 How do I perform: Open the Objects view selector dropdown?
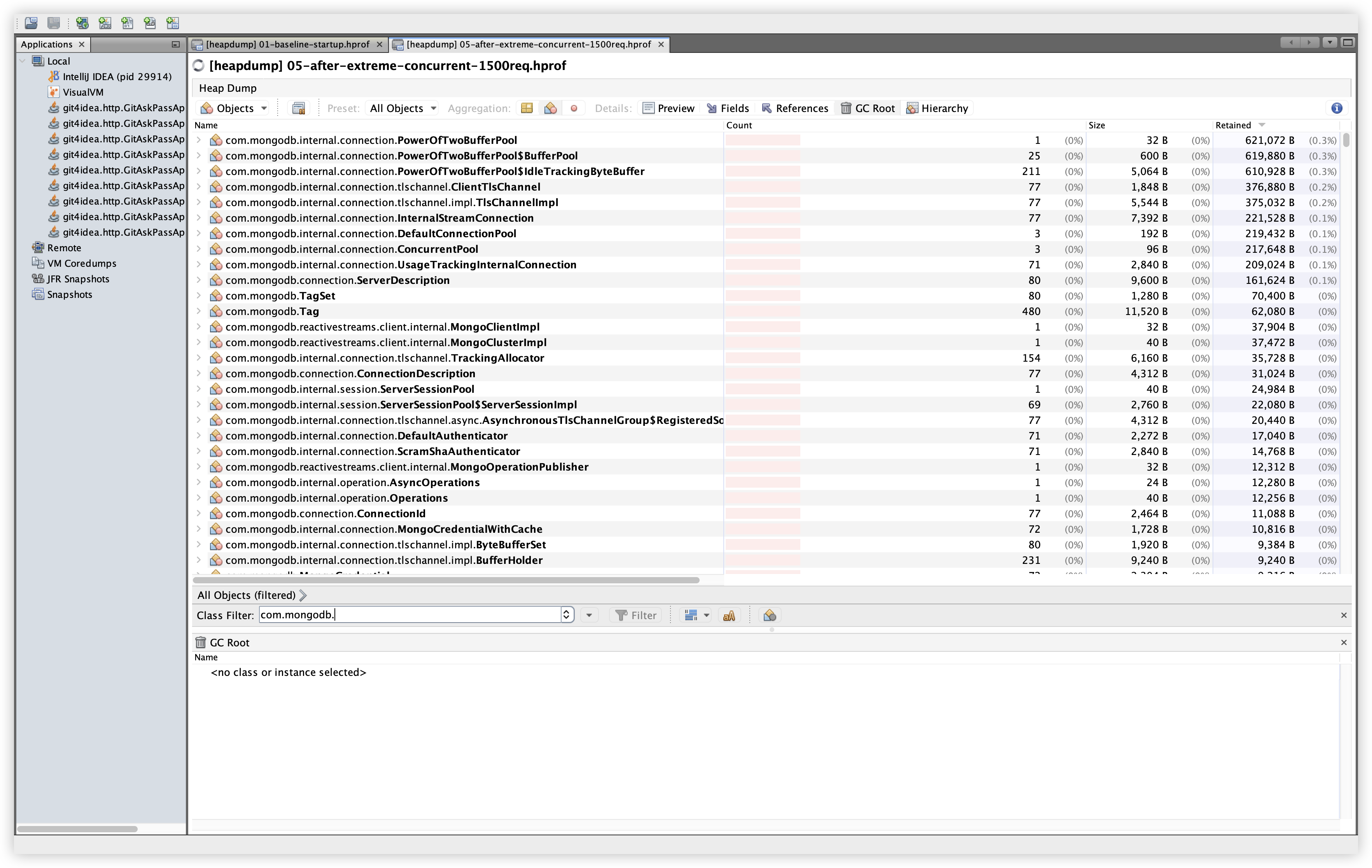point(232,108)
